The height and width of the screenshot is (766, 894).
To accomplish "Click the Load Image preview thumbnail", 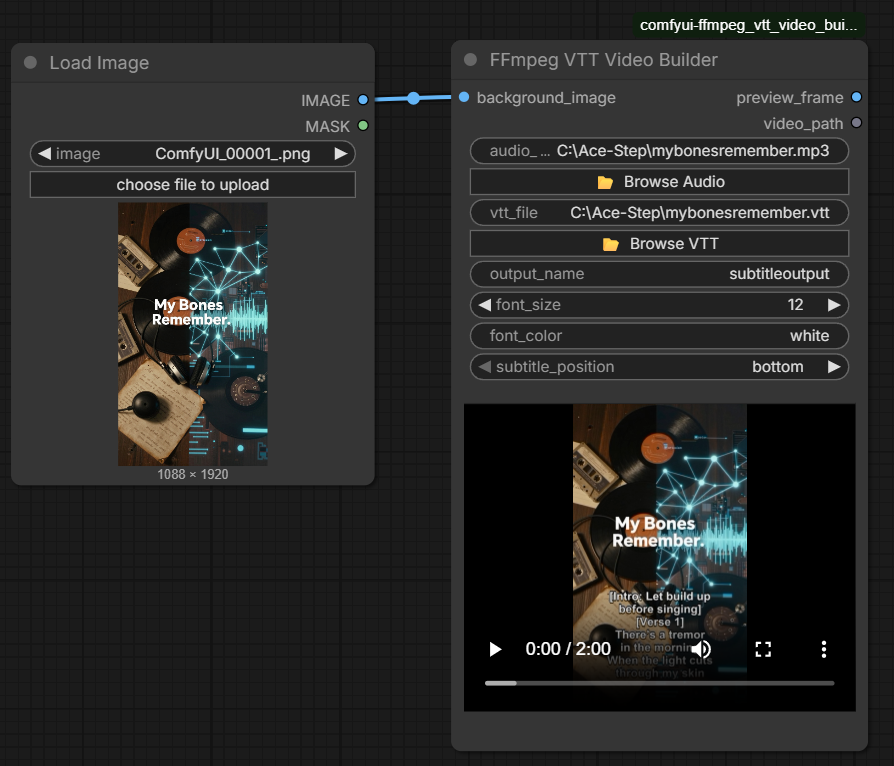I will (193, 334).
